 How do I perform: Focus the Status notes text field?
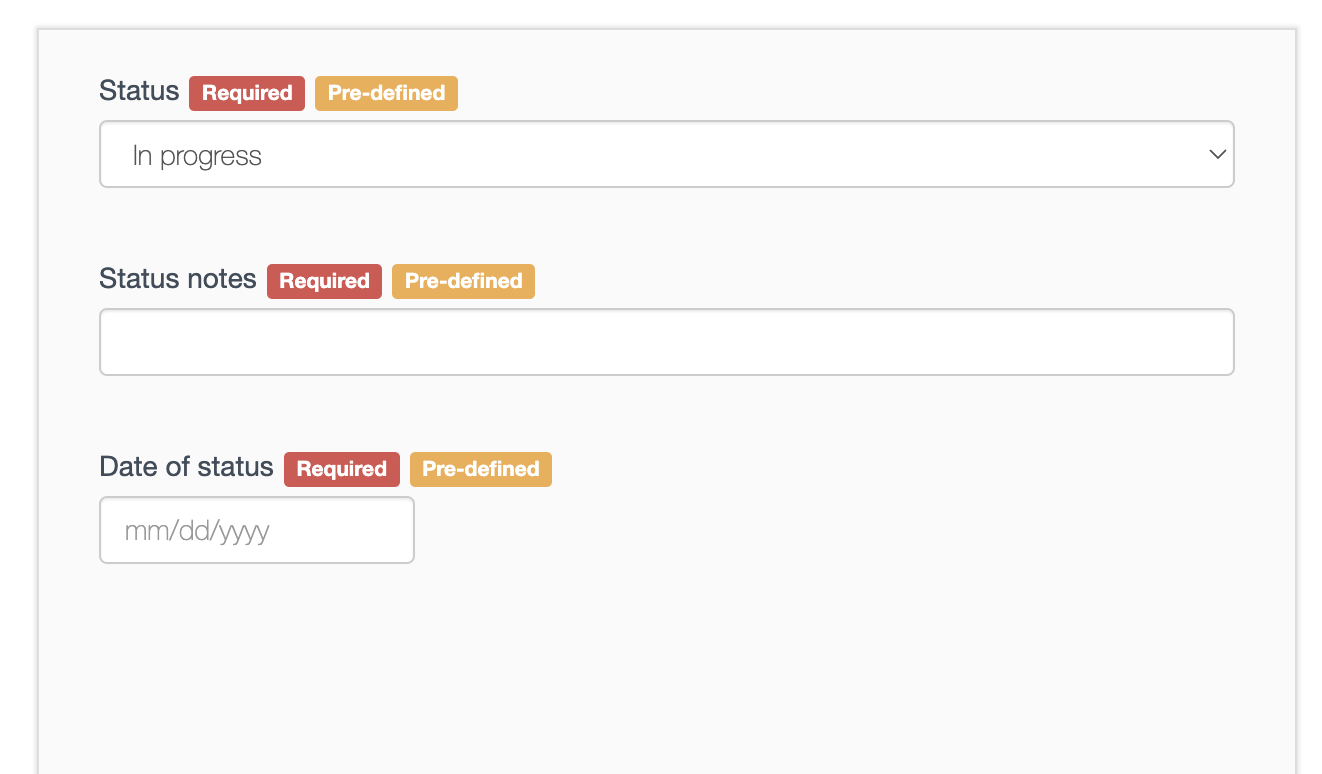(x=666, y=342)
